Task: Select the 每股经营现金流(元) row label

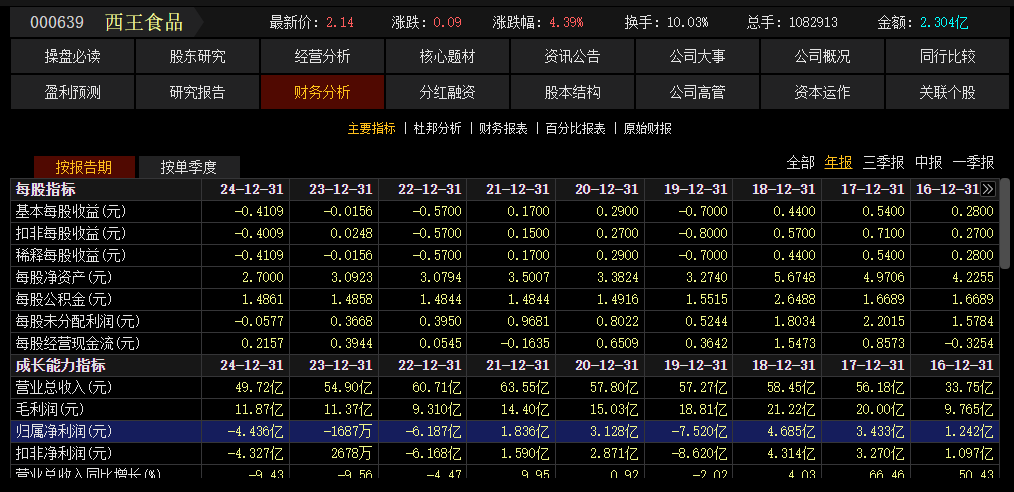Action: pyautogui.click(x=78, y=343)
